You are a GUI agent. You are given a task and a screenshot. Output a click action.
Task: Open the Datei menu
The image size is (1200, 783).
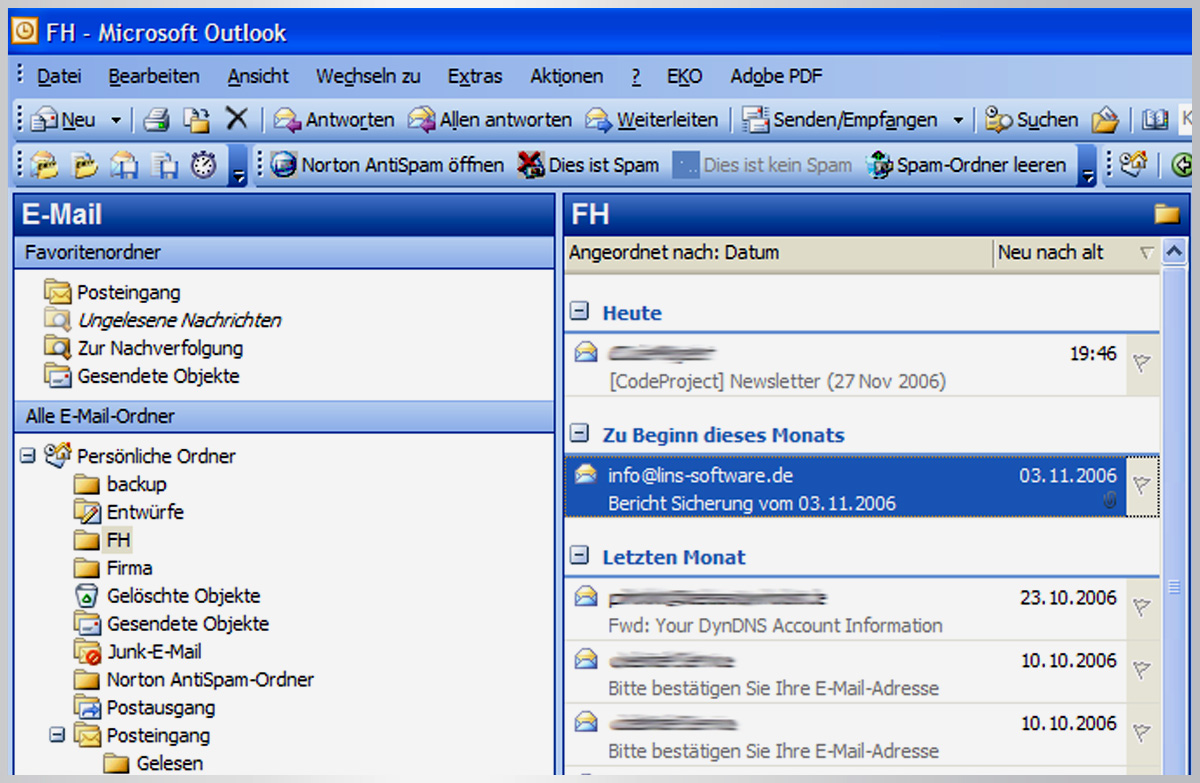[59, 76]
